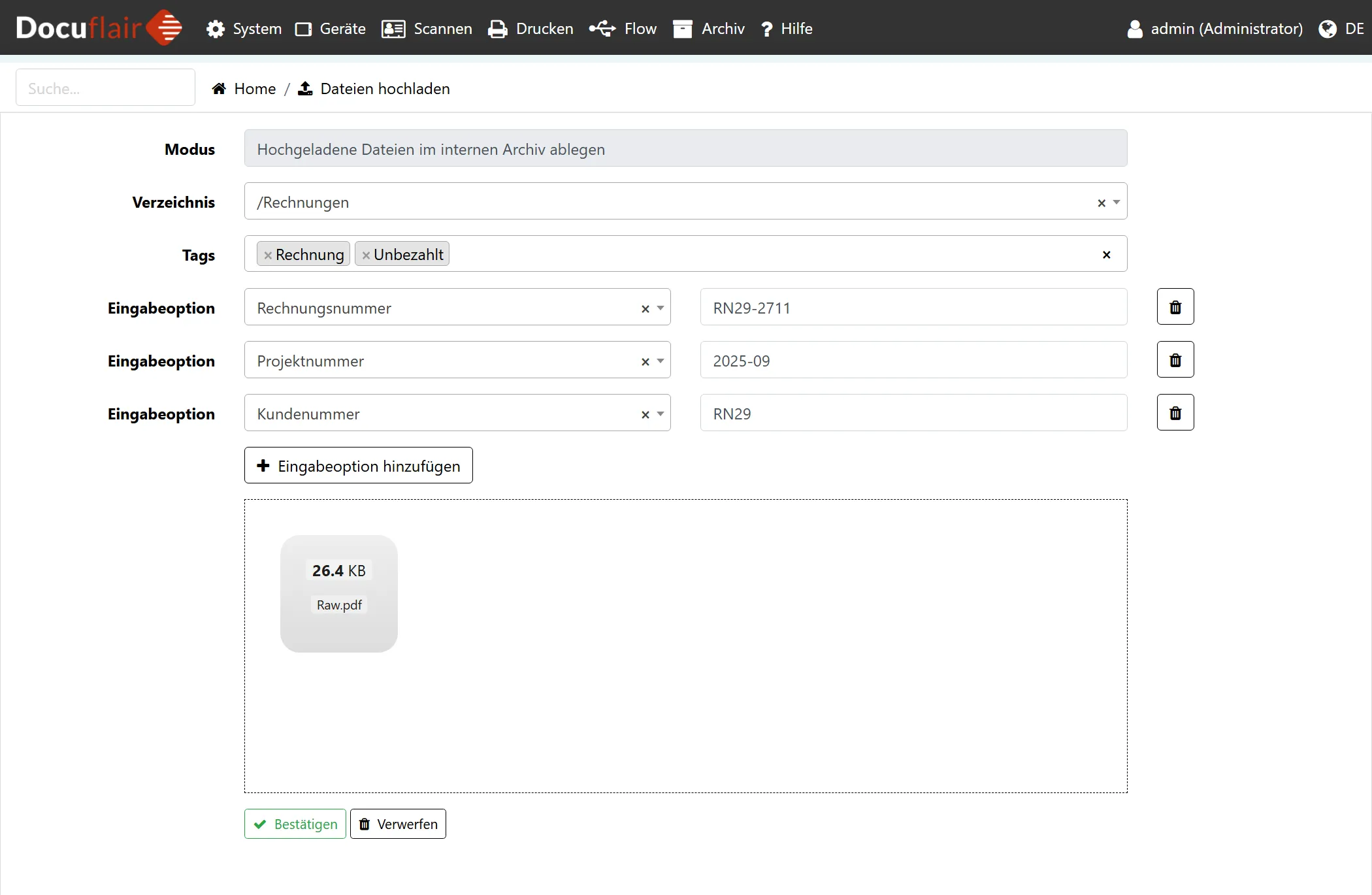Image resolution: width=1372 pixels, height=895 pixels.
Task: Select the Raw.pdf file thumbnail
Action: pos(339,594)
